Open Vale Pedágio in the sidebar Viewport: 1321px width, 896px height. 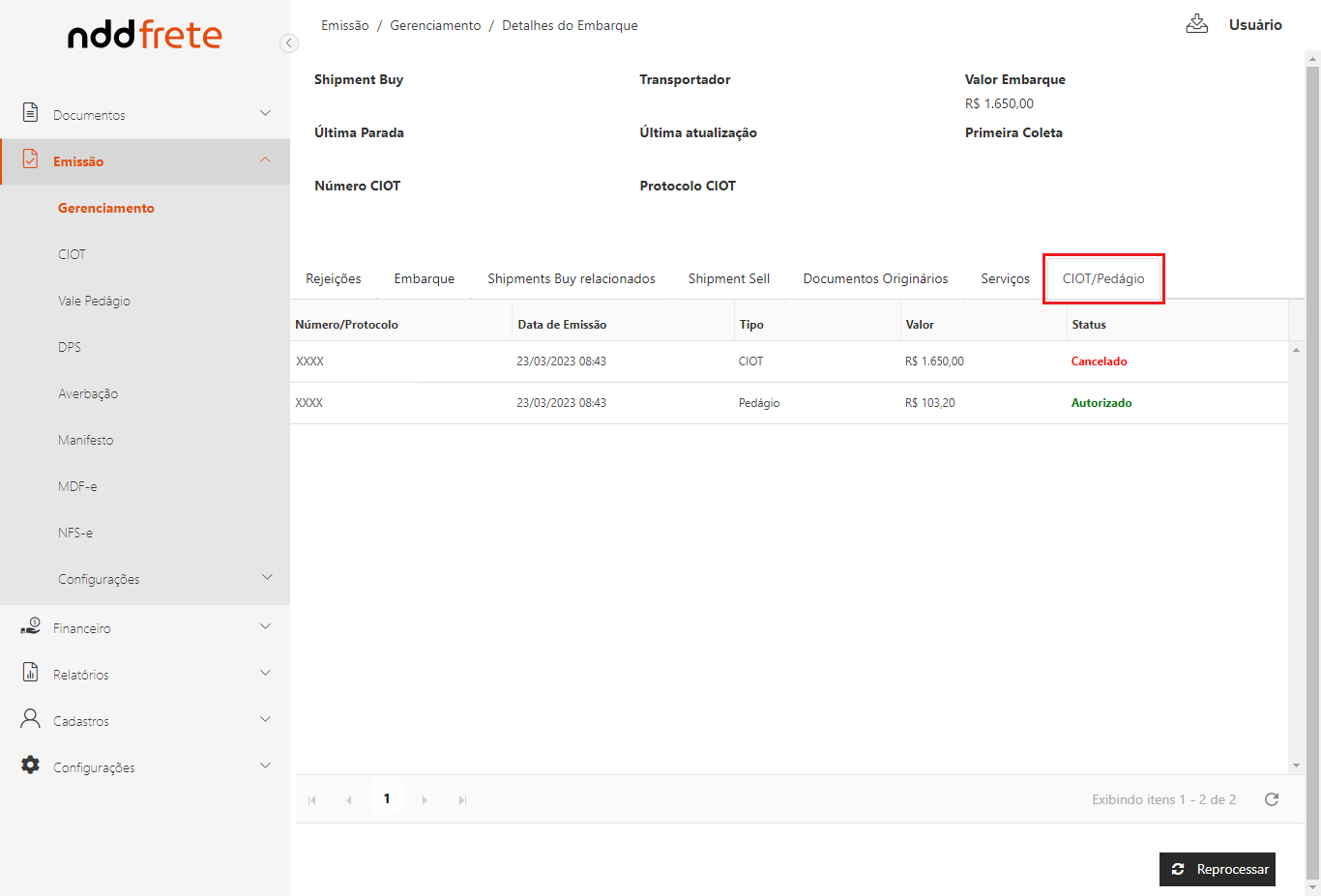94,301
